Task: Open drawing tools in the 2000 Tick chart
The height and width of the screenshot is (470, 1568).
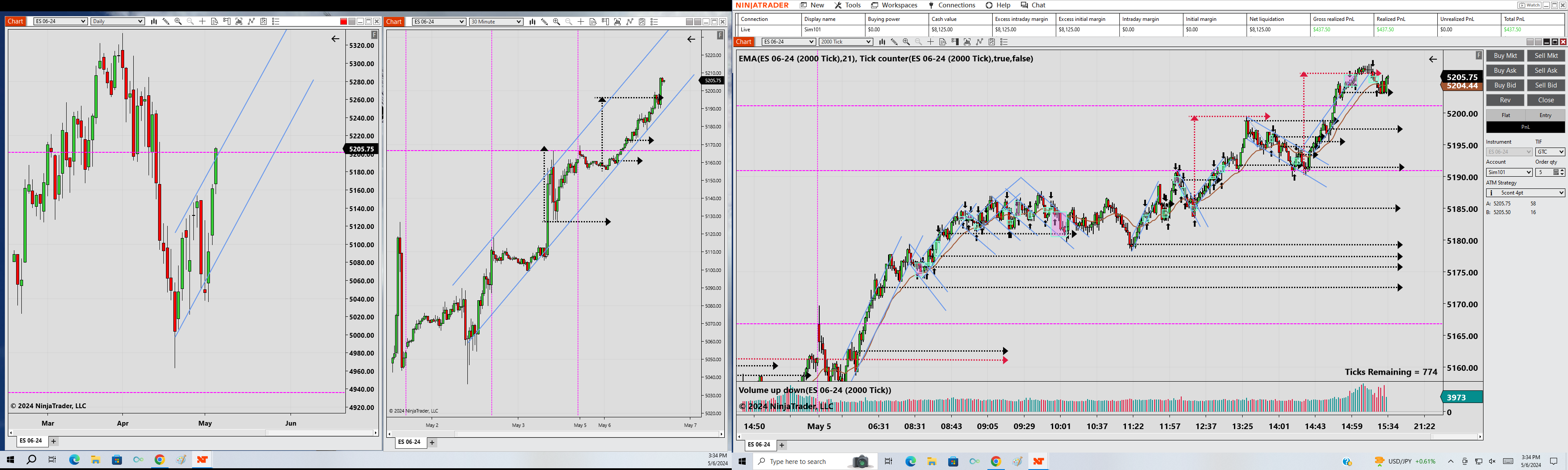Action: click(894, 42)
